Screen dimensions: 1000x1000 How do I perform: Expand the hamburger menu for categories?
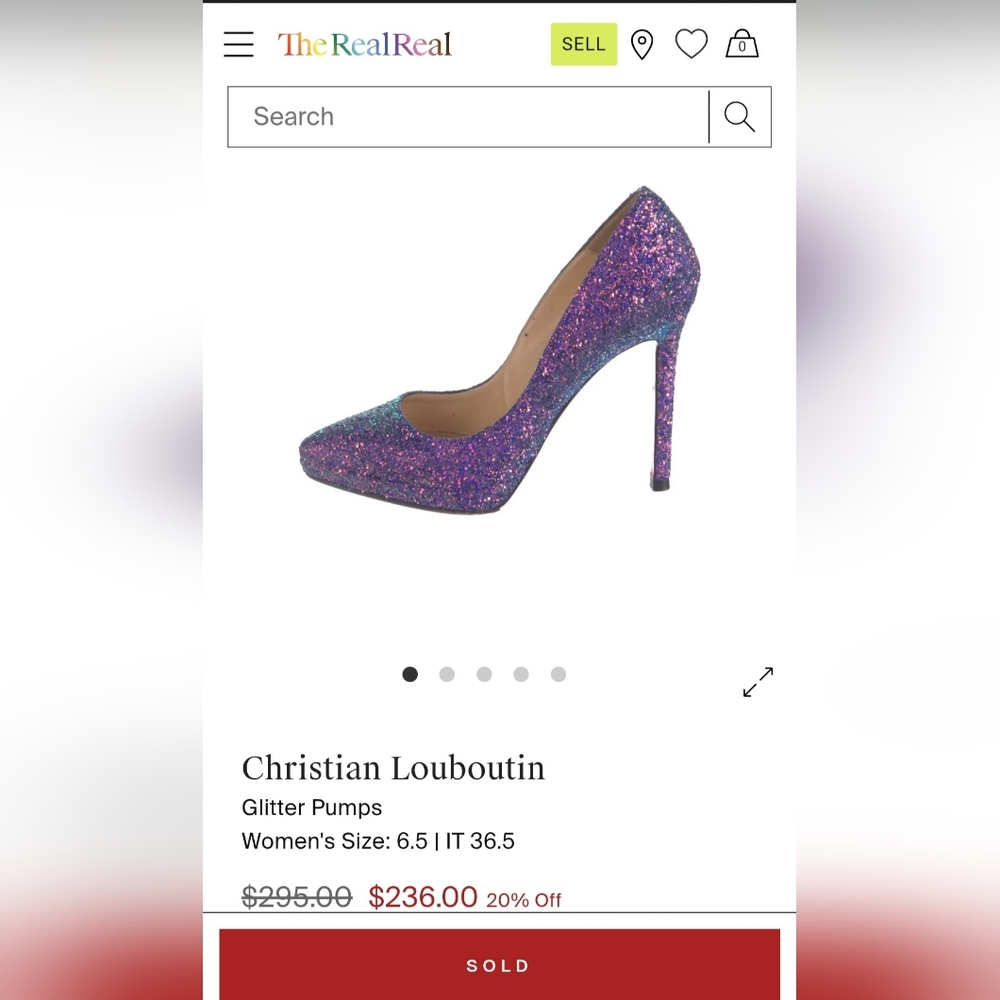(x=238, y=44)
